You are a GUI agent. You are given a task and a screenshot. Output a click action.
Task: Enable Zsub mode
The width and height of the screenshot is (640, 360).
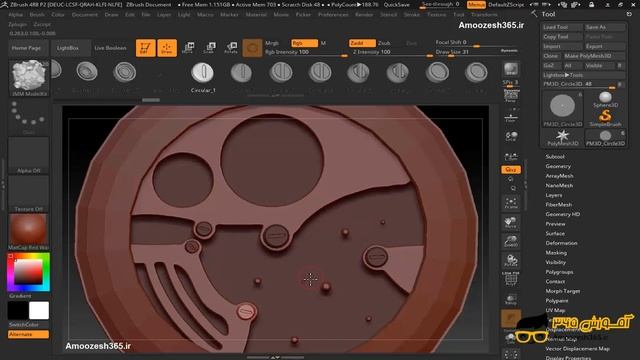(384, 43)
